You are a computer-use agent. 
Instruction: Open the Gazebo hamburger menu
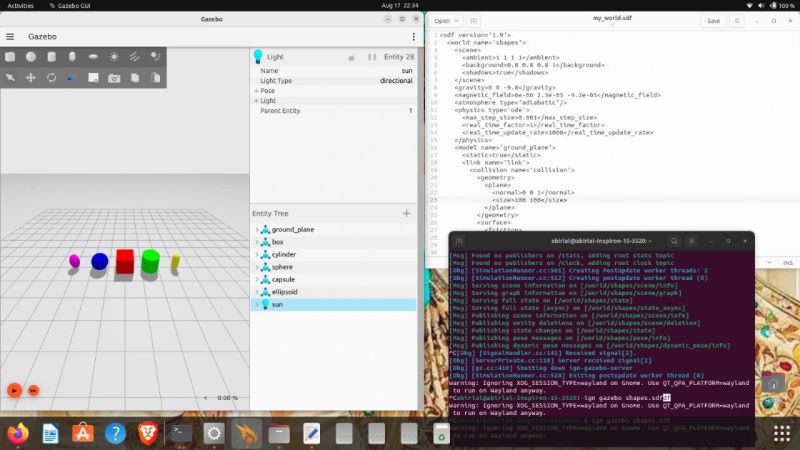point(11,37)
